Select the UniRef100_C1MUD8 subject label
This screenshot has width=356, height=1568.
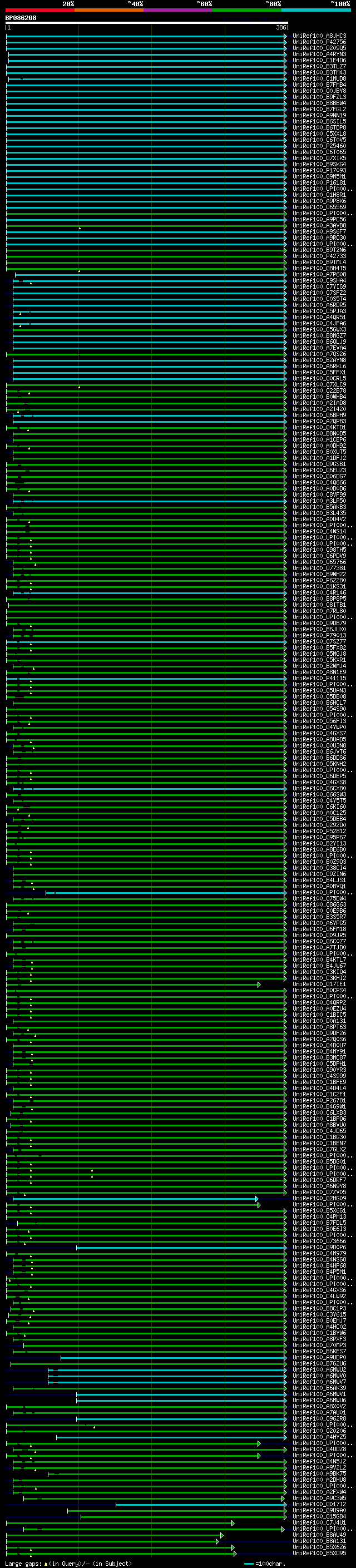coord(319,78)
